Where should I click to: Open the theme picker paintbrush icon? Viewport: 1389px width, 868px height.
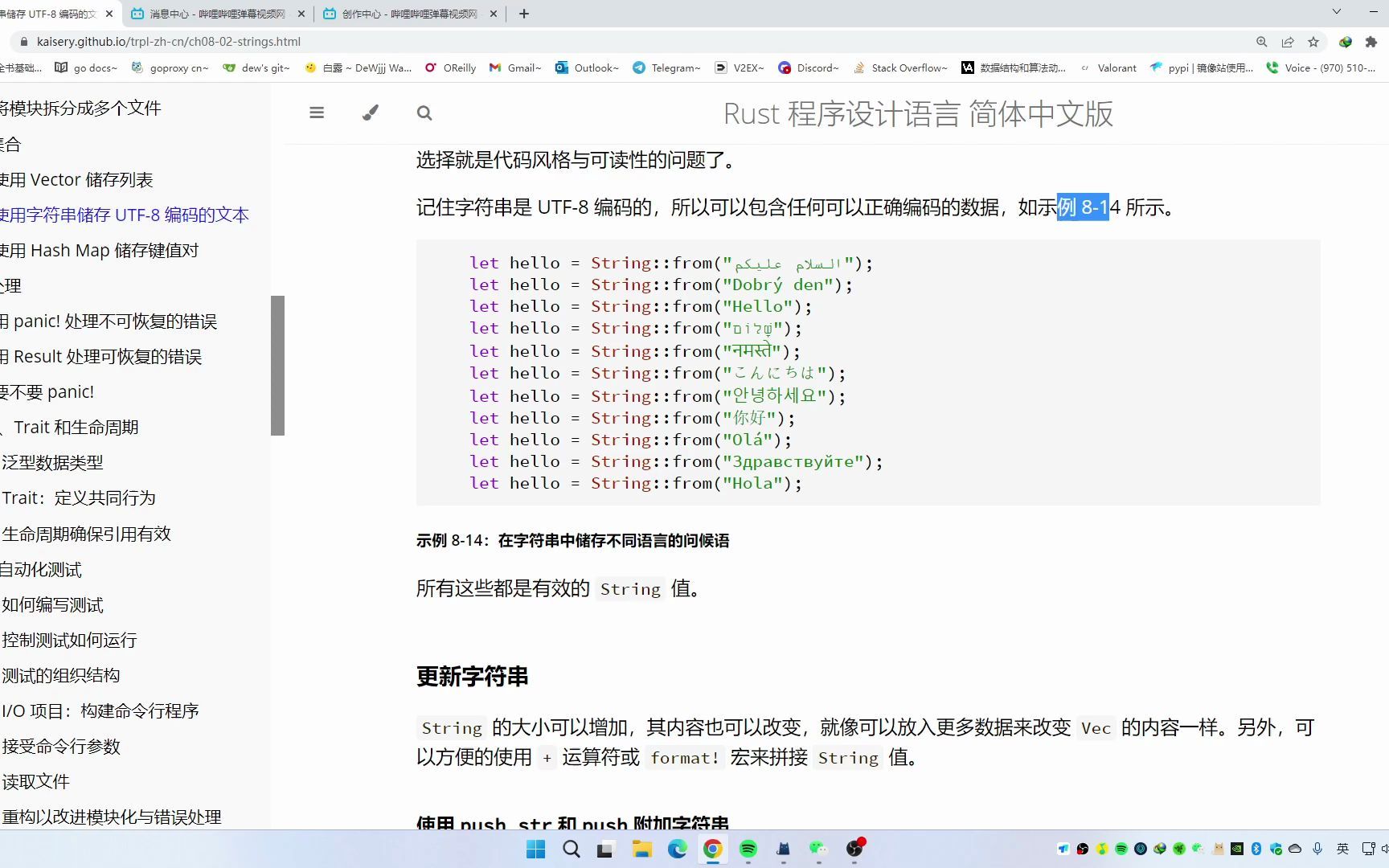pos(370,113)
